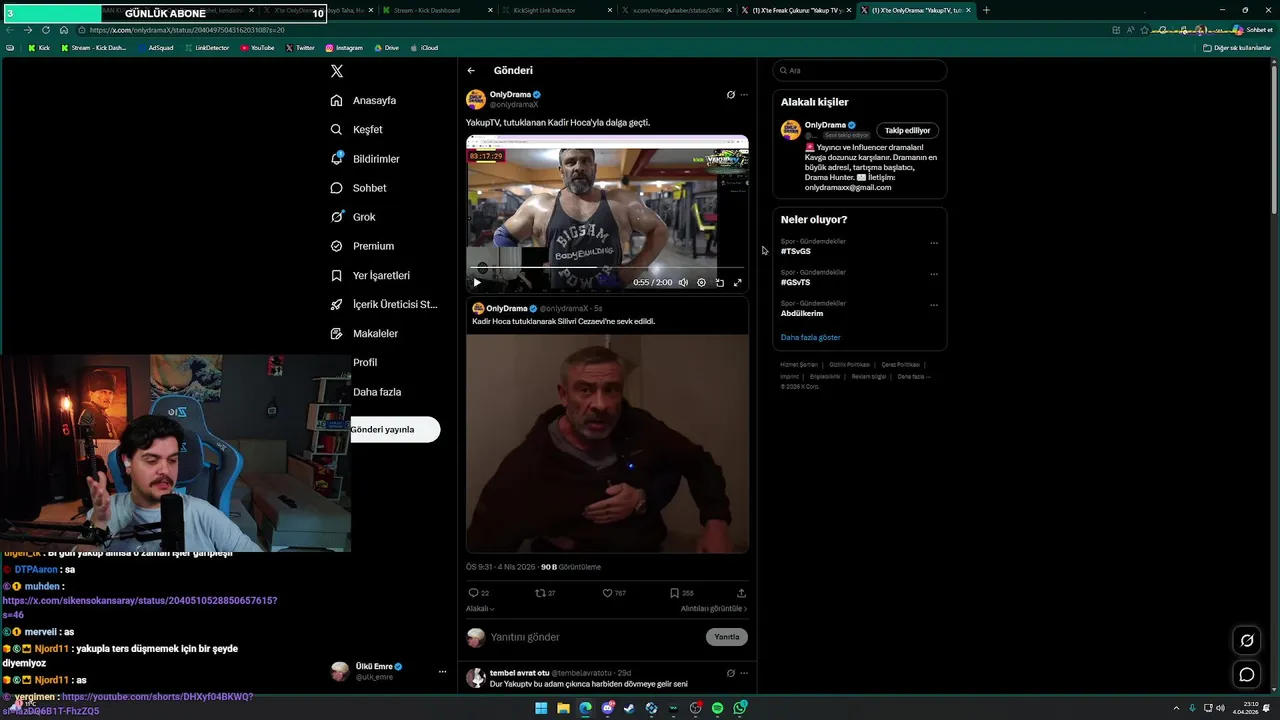Share the post via share icon

click(741, 593)
